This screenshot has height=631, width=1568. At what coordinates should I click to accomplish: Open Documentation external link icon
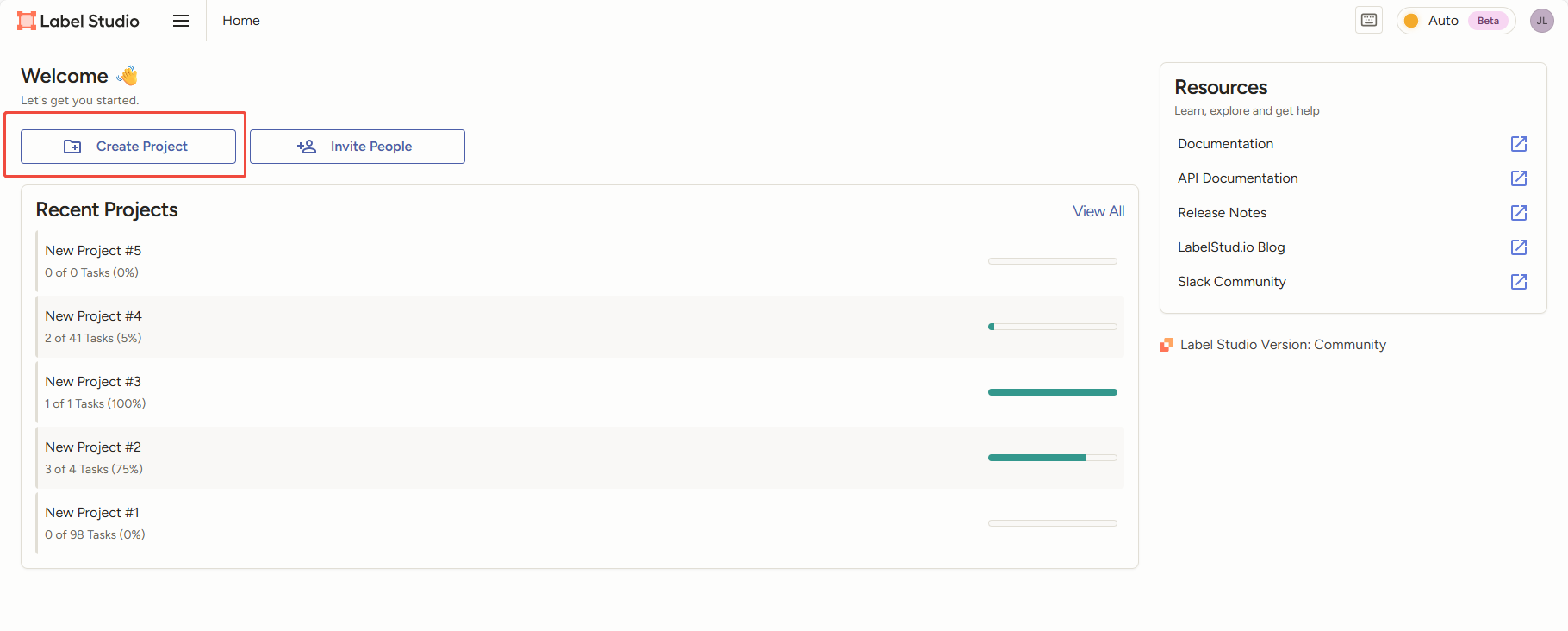pos(1519,144)
